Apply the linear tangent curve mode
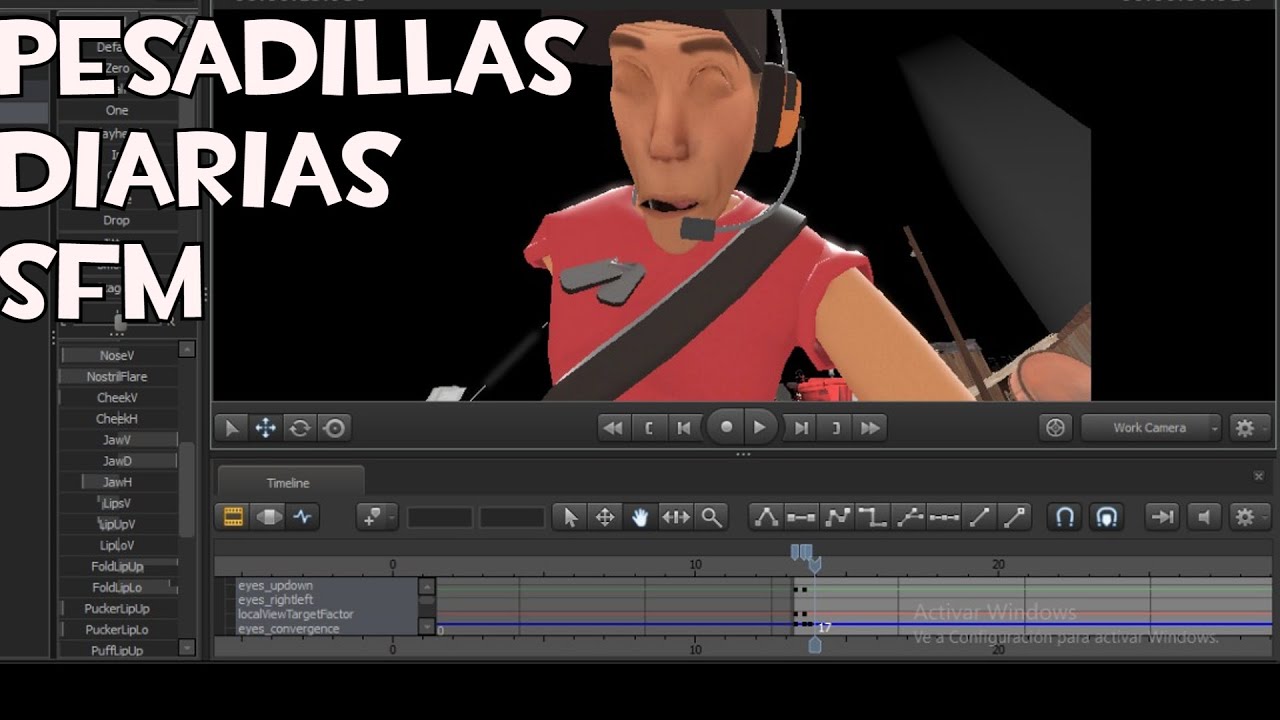1280x720 pixels. pyautogui.click(x=980, y=517)
